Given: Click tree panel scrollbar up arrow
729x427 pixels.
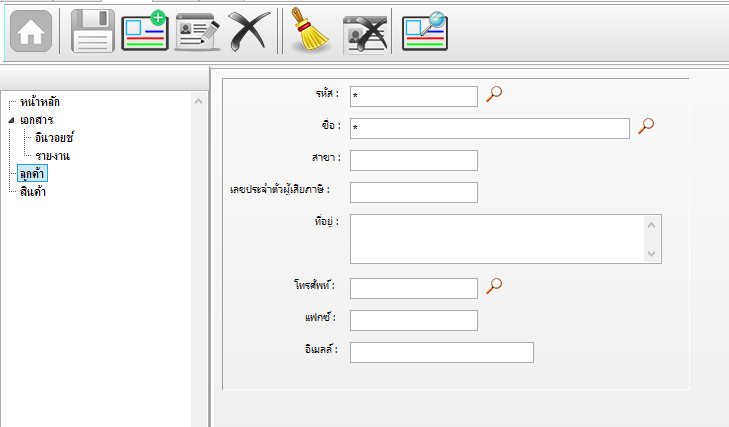Looking at the screenshot, I should click(x=199, y=101).
